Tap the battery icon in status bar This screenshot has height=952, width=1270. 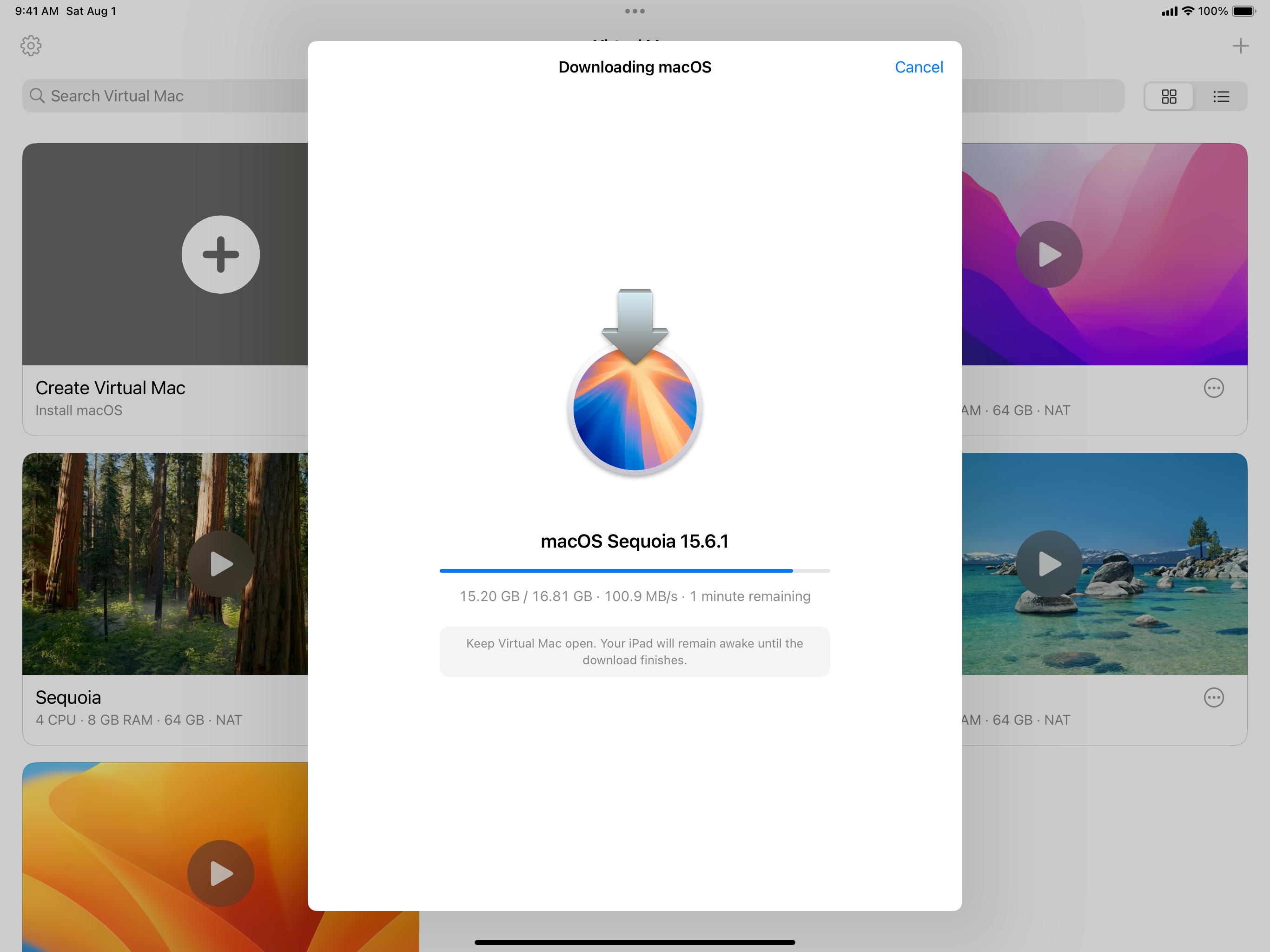[x=1244, y=11]
